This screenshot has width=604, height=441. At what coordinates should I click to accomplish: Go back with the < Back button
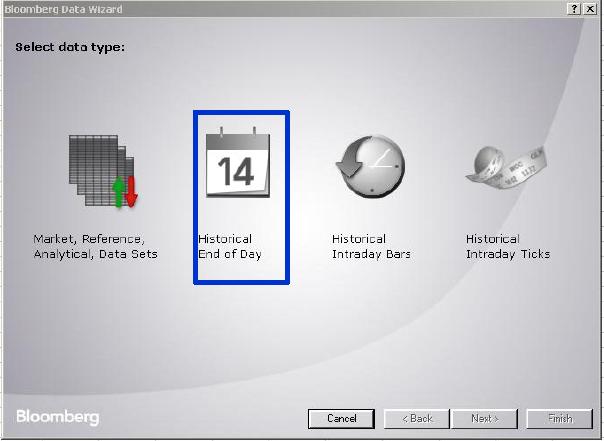pyautogui.click(x=417, y=419)
